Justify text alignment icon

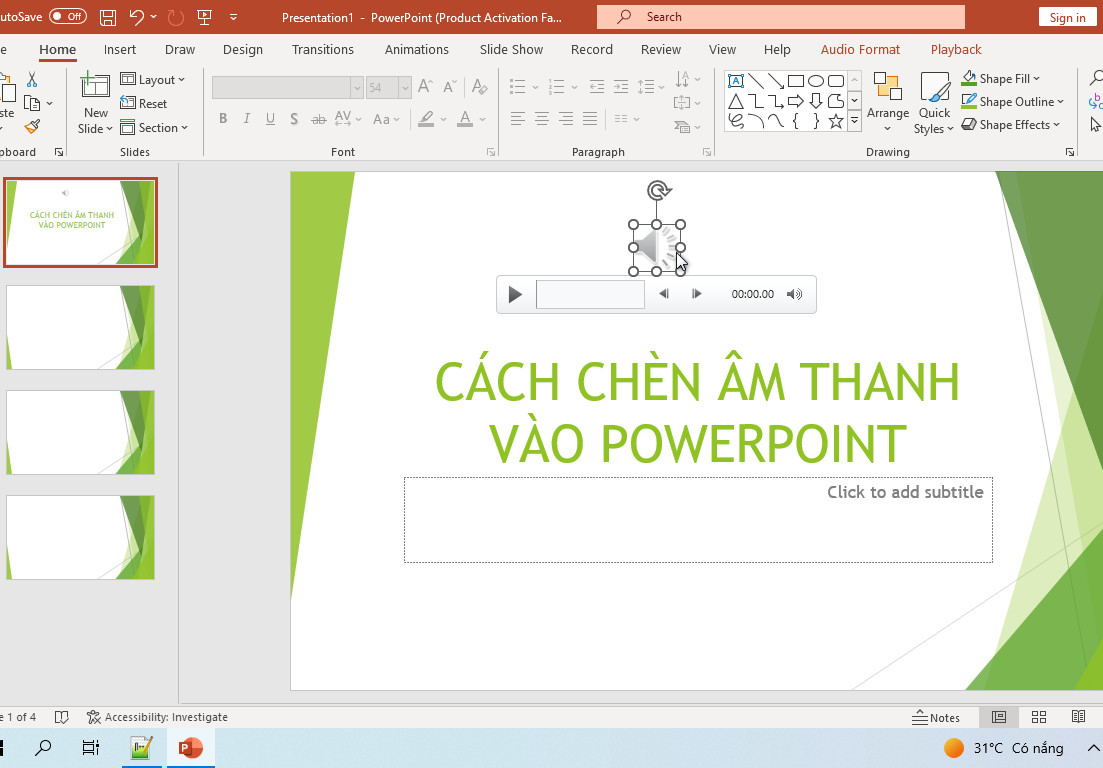[589, 119]
